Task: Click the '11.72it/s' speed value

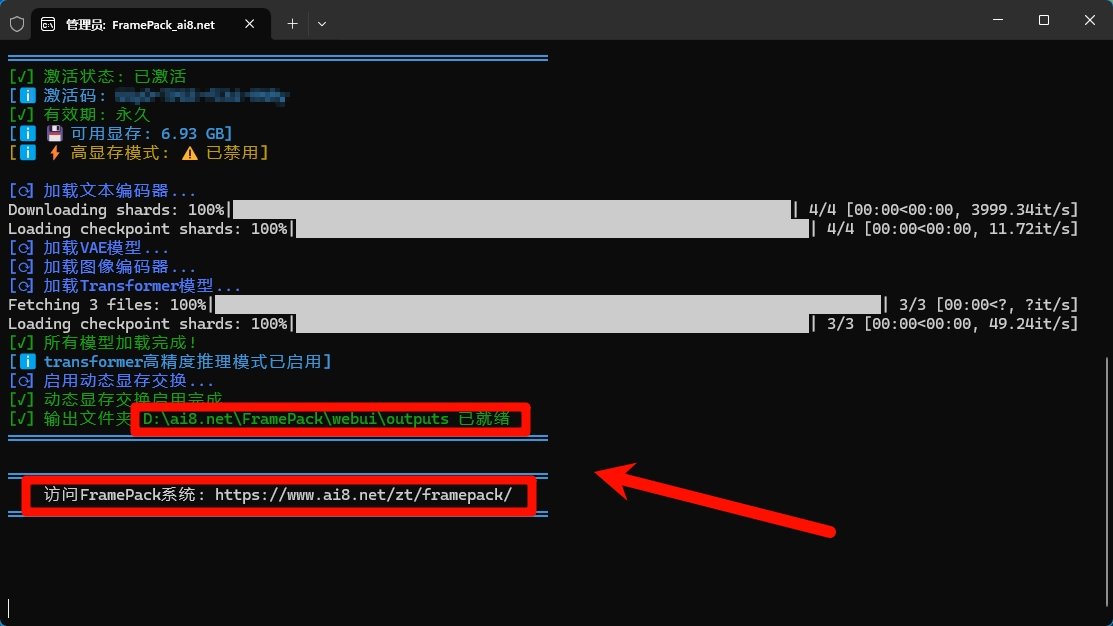Action: [1029, 229]
